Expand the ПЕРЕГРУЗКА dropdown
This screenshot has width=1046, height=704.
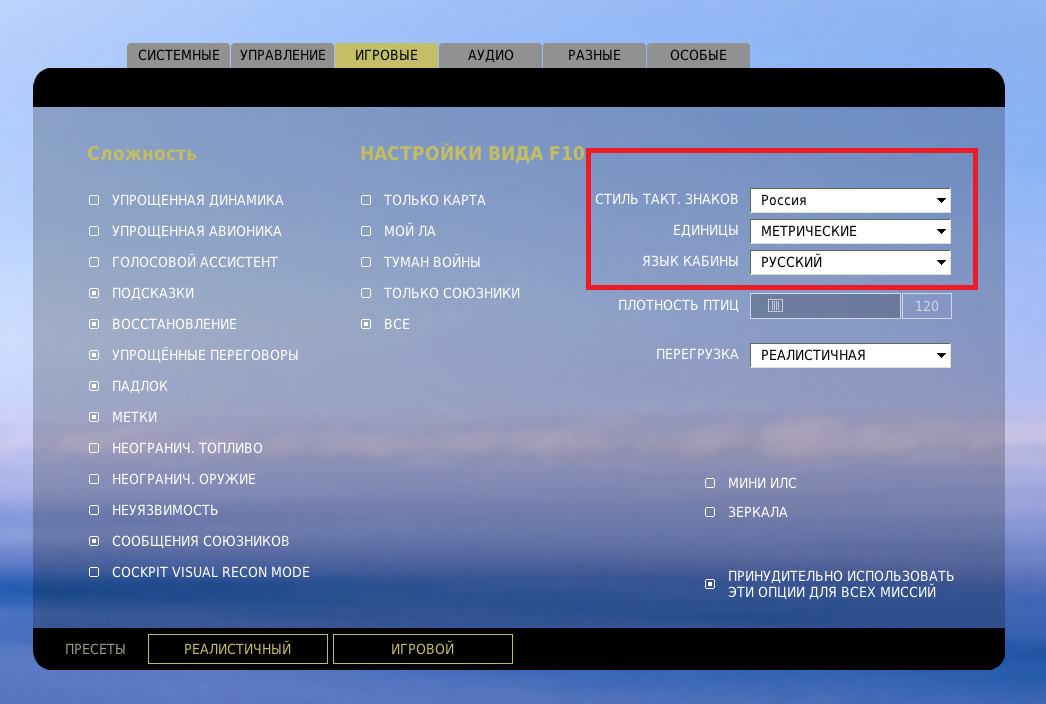coord(851,355)
